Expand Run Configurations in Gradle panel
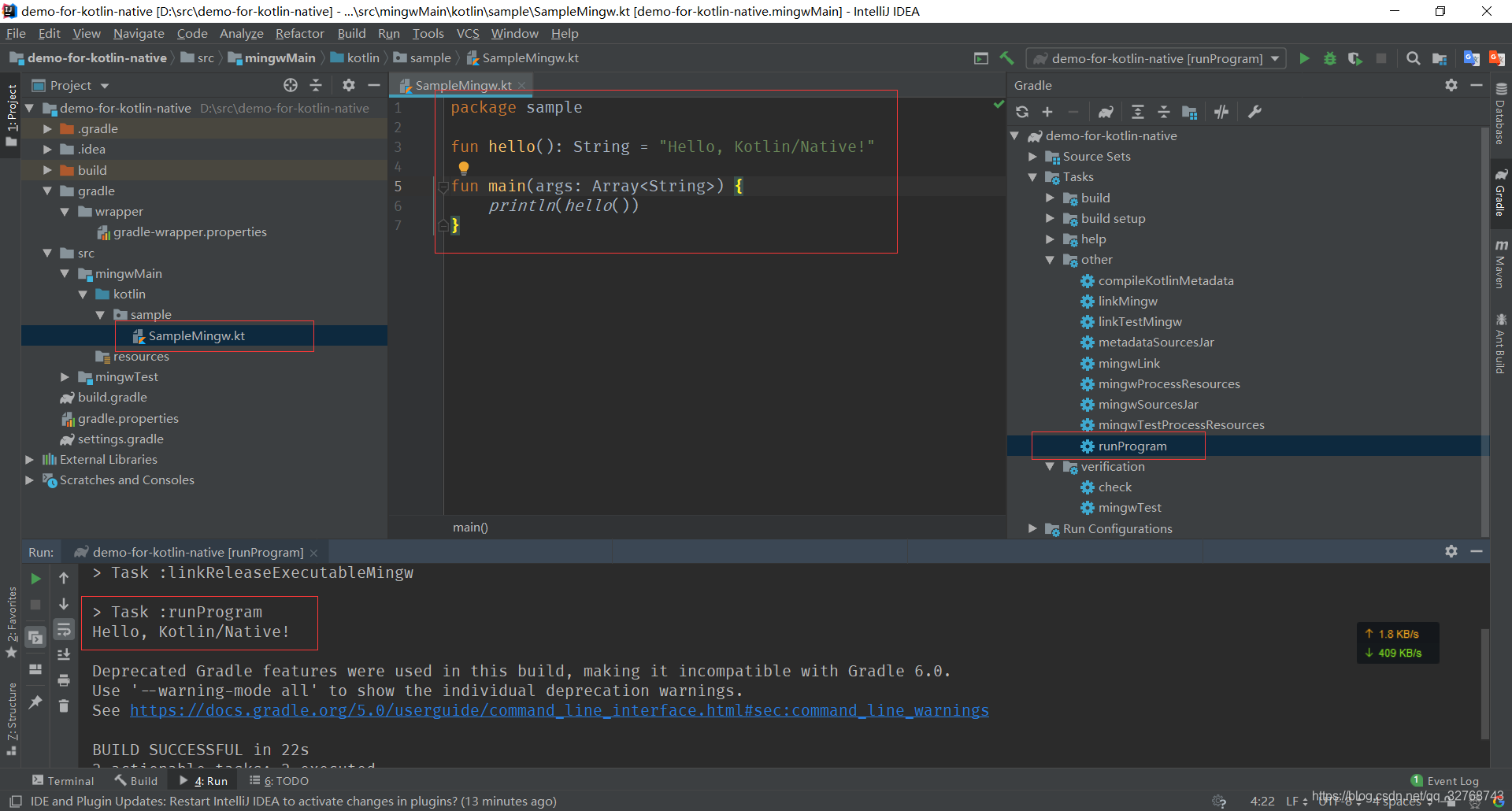 pos(1032,528)
